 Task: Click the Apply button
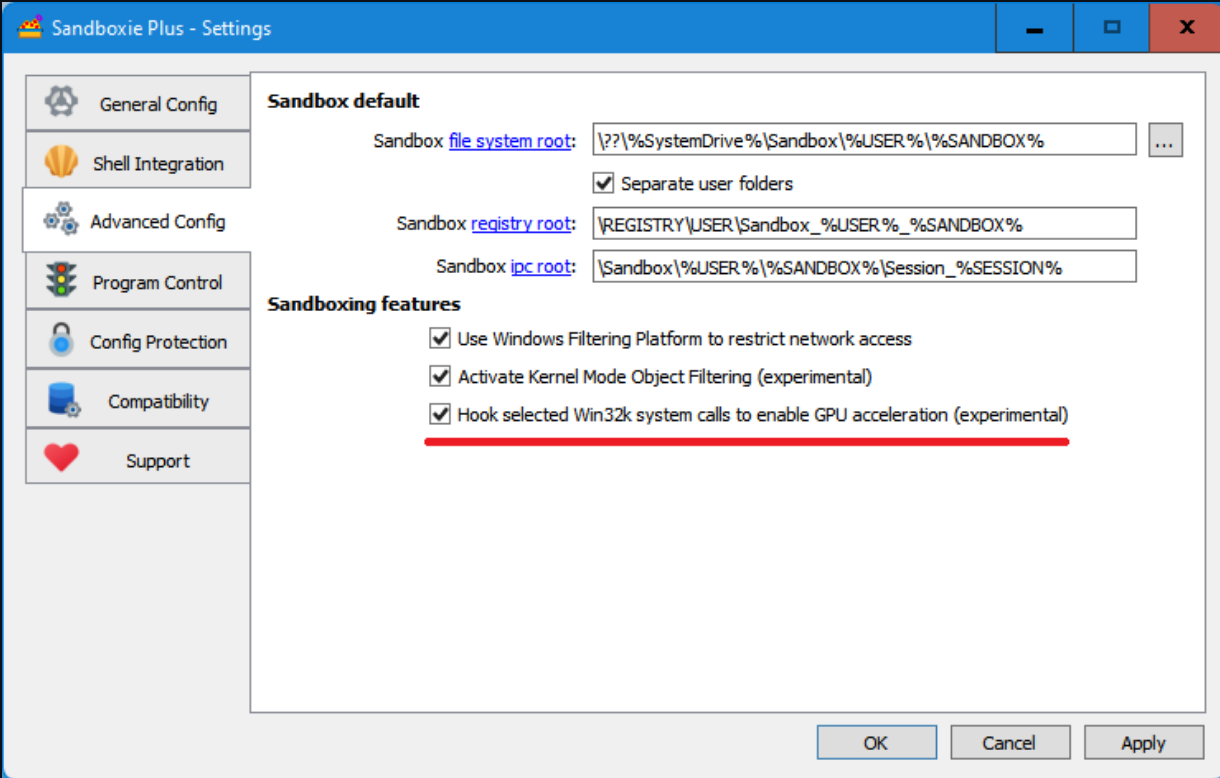pos(1143,743)
